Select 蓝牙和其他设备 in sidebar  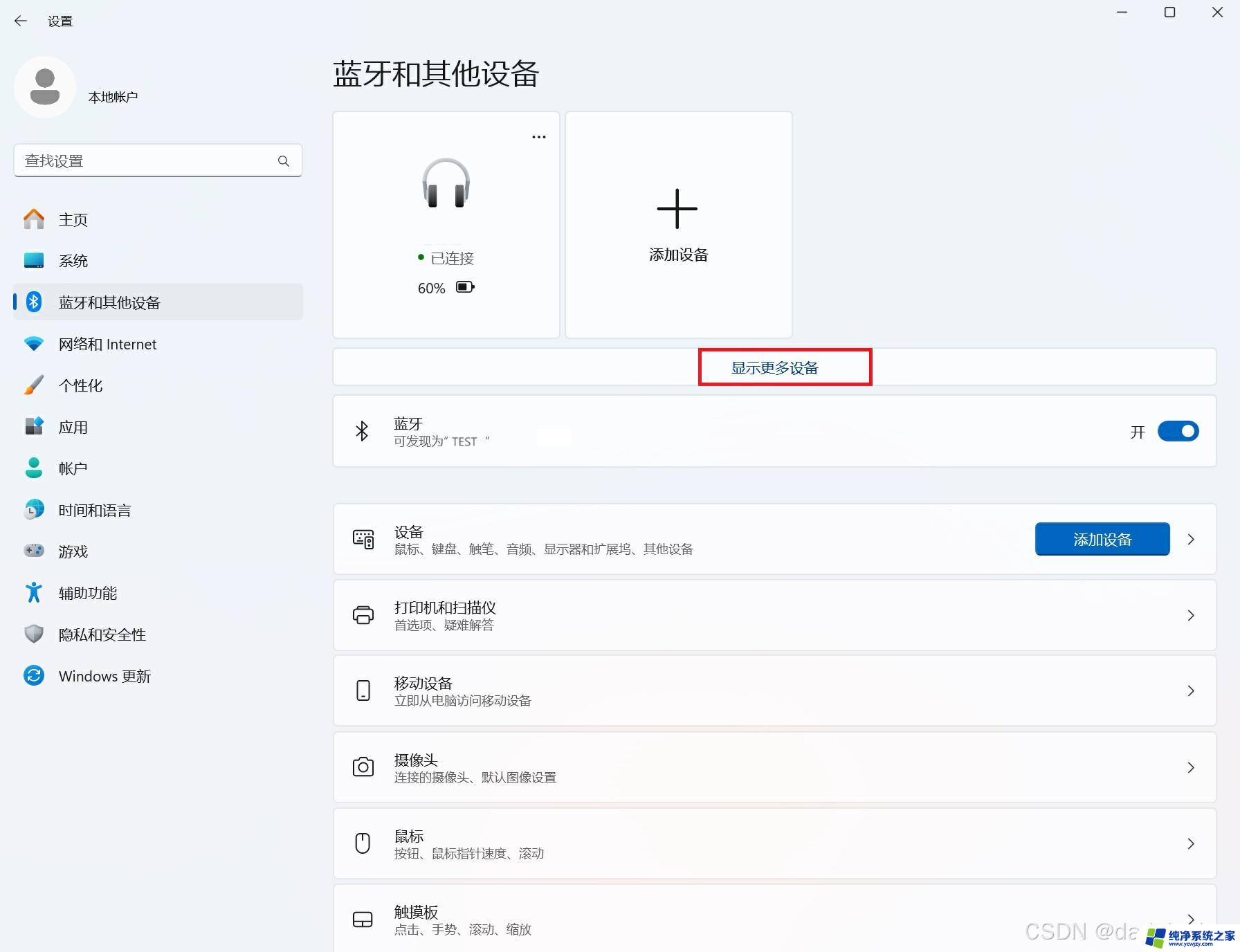(x=158, y=302)
